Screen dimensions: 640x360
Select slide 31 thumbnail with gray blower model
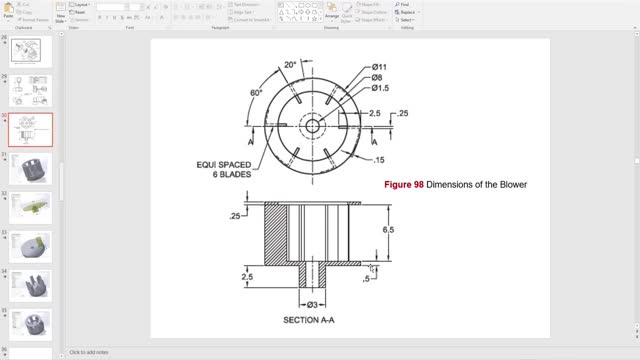tap(31, 169)
